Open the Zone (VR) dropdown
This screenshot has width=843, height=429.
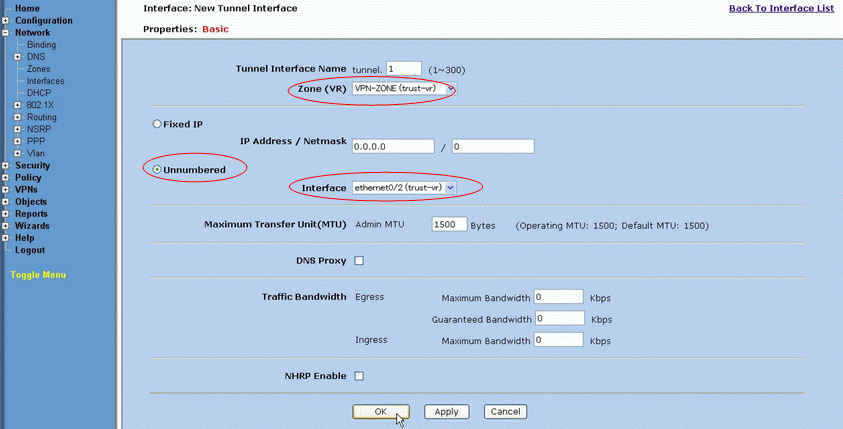[x=404, y=88]
